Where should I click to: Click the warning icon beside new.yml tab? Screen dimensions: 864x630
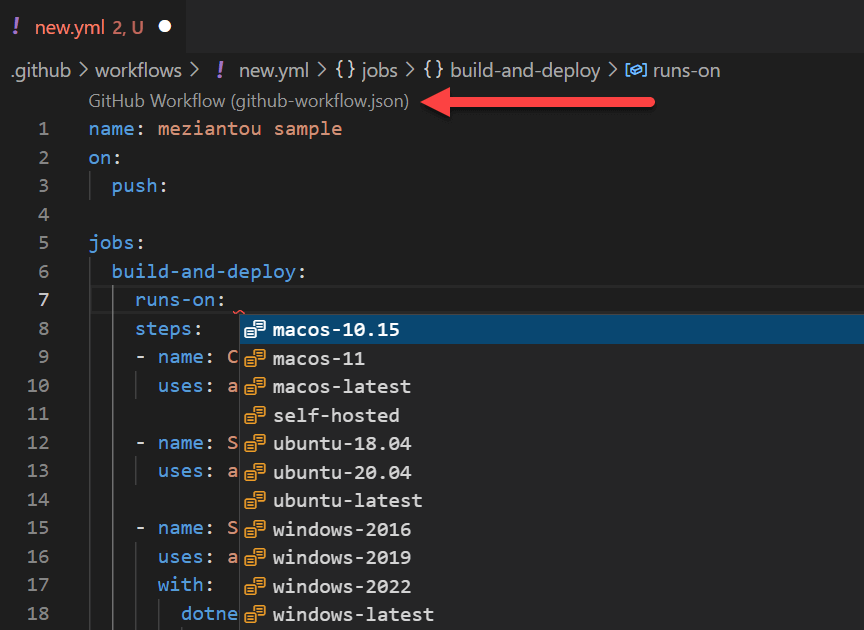(x=14, y=27)
